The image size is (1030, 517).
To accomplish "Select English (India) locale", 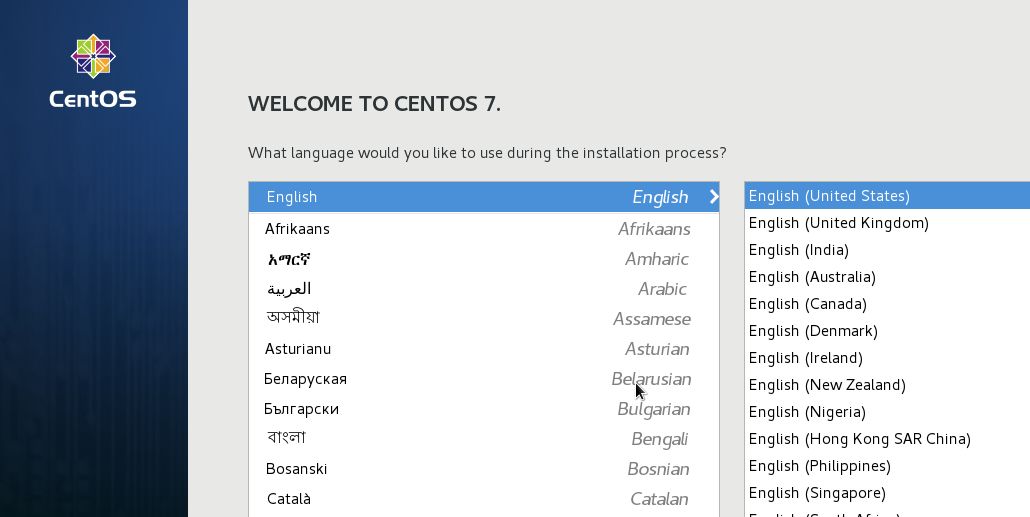I will click(887, 250).
